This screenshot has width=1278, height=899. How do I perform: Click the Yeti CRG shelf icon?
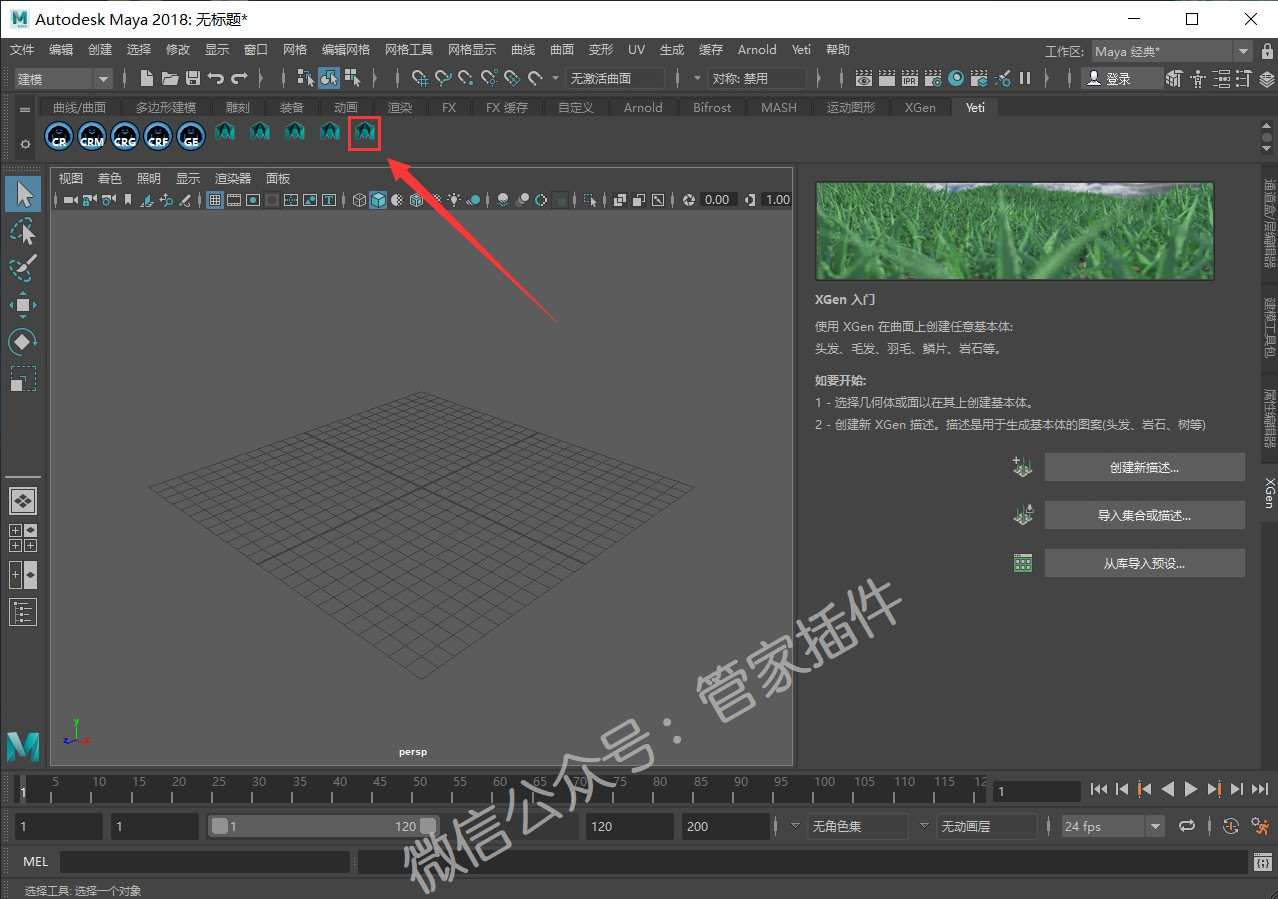click(x=125, y=136)
